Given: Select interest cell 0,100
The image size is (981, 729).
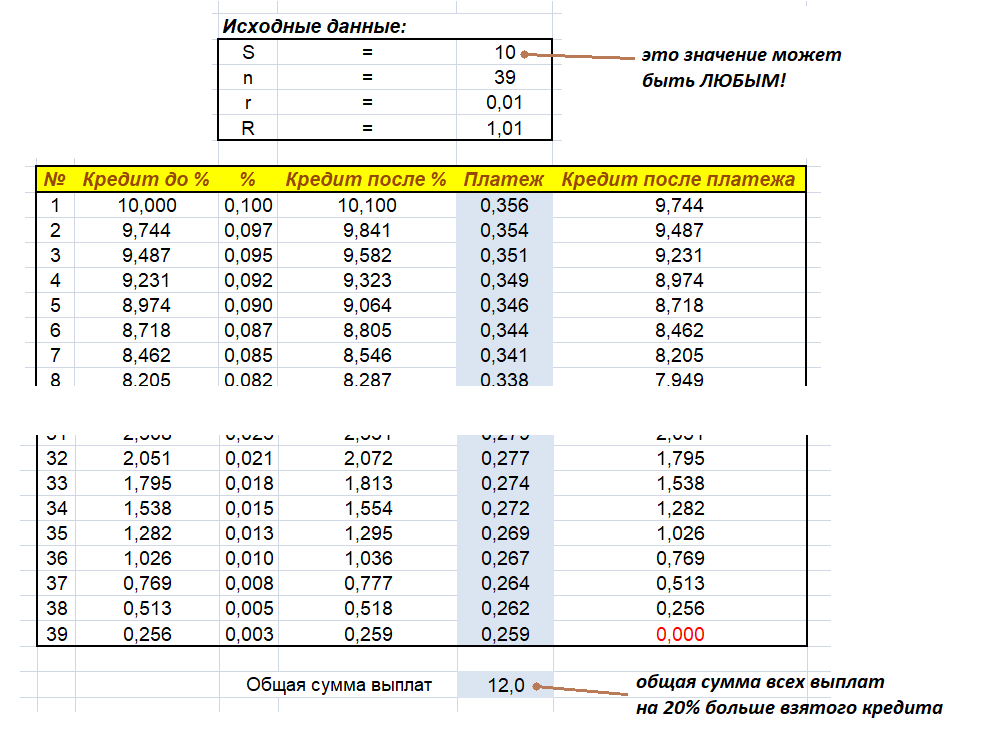Looking at the screenshot, I should (x=248, y=205).
